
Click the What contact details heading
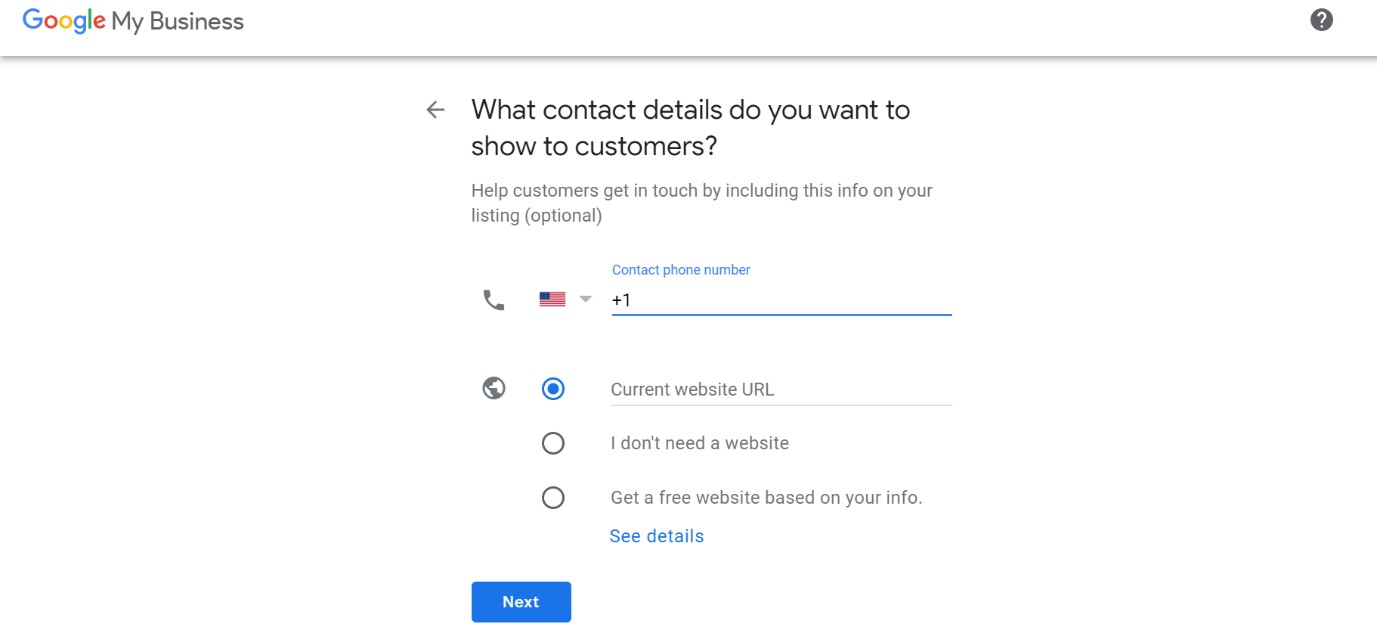[691, 128]
